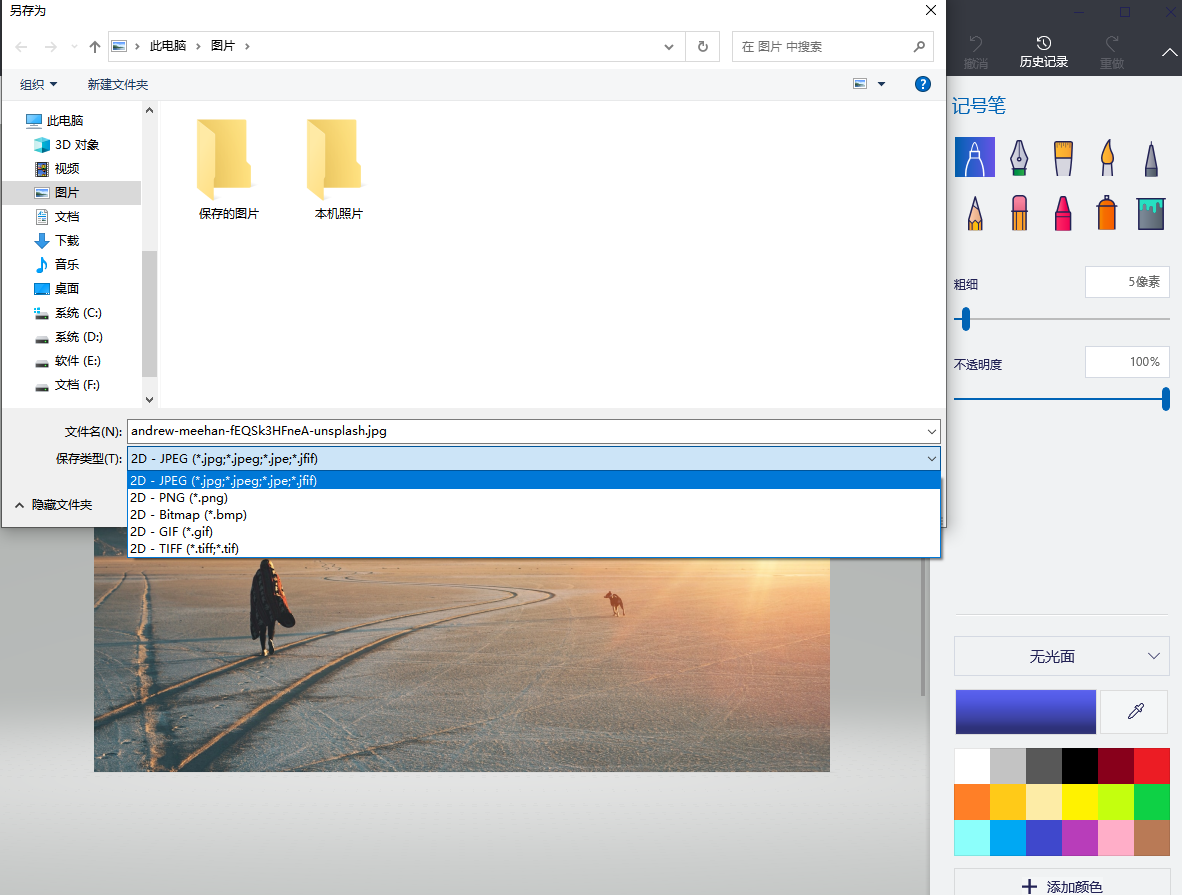Open help in Save As dialog
The image size is (1182, 895).
click(x=923, y=84)
